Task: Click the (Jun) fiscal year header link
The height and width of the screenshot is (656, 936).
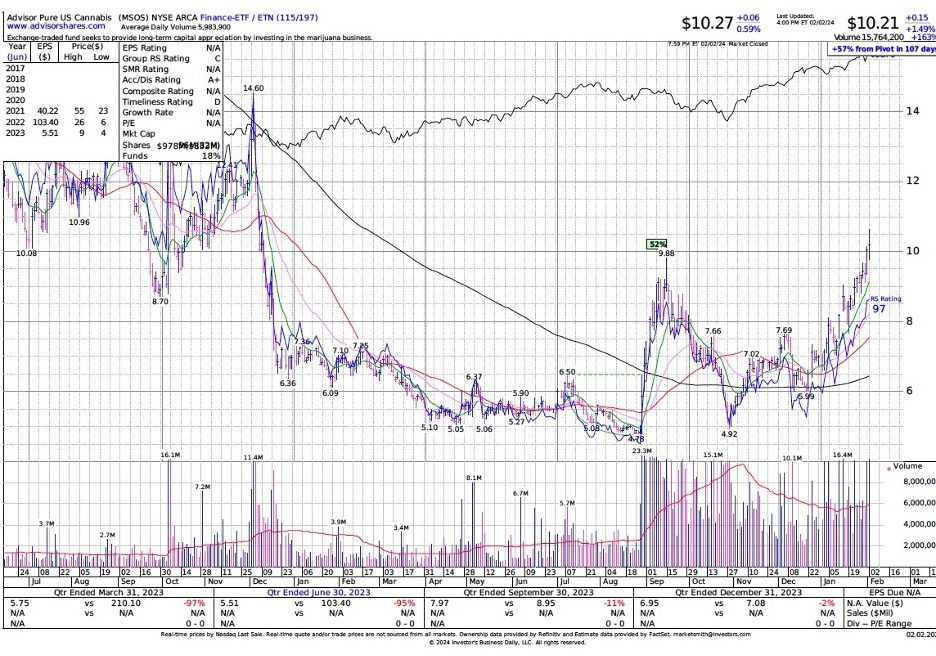Action: [17, 57]
